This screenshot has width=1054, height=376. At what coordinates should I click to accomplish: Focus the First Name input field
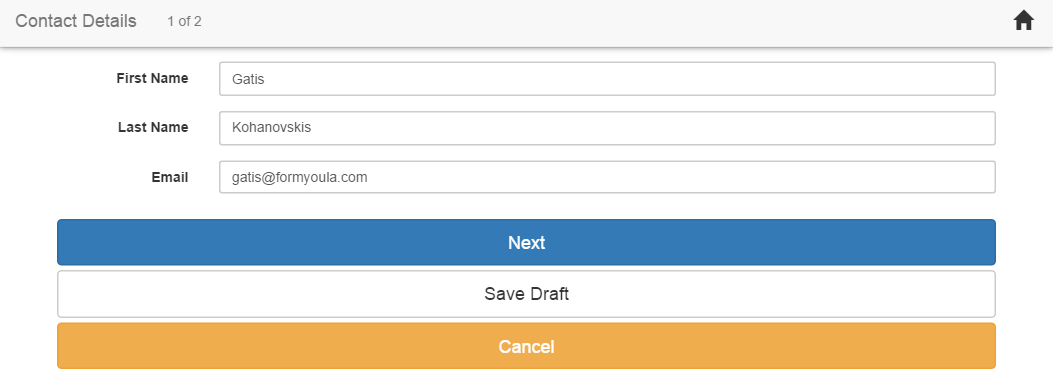[607, 79]
